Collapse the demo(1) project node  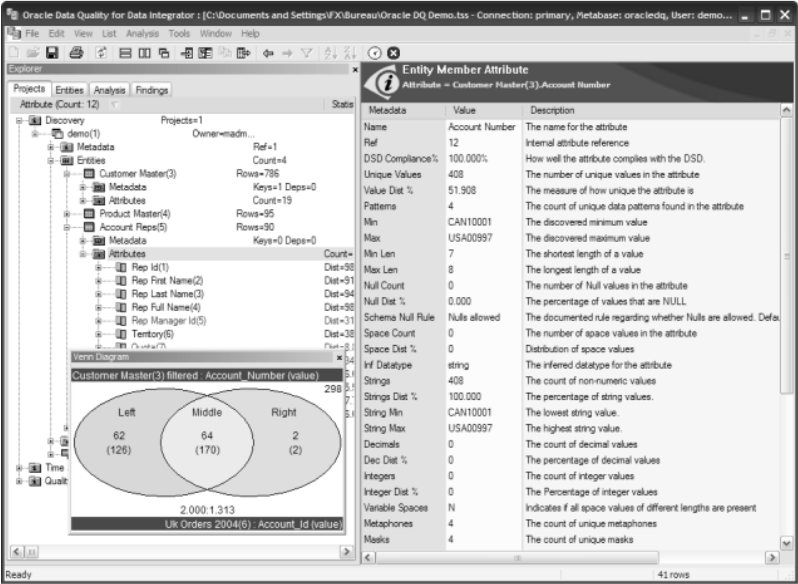35,134
